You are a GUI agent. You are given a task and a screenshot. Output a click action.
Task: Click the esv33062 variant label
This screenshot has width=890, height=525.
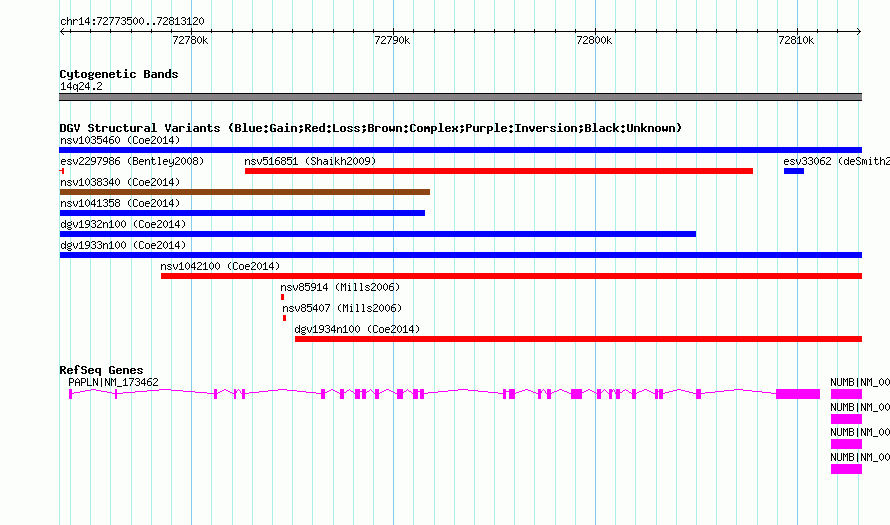point(836,161)
